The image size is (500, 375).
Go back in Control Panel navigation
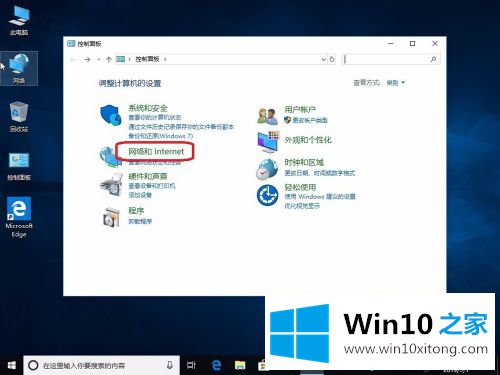[x=73, y=59]
